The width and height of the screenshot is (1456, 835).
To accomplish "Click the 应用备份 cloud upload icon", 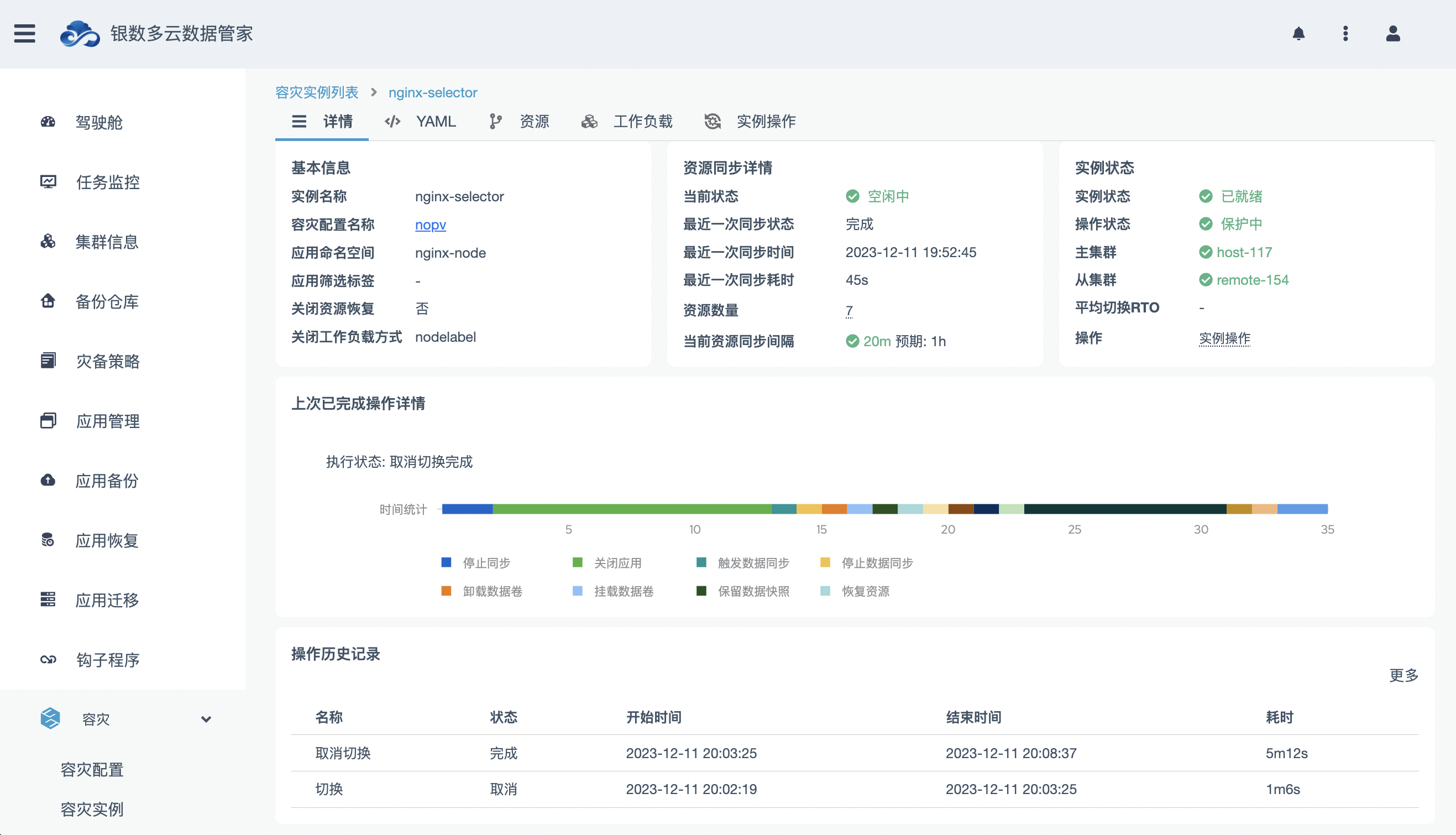I will (48, 480).
